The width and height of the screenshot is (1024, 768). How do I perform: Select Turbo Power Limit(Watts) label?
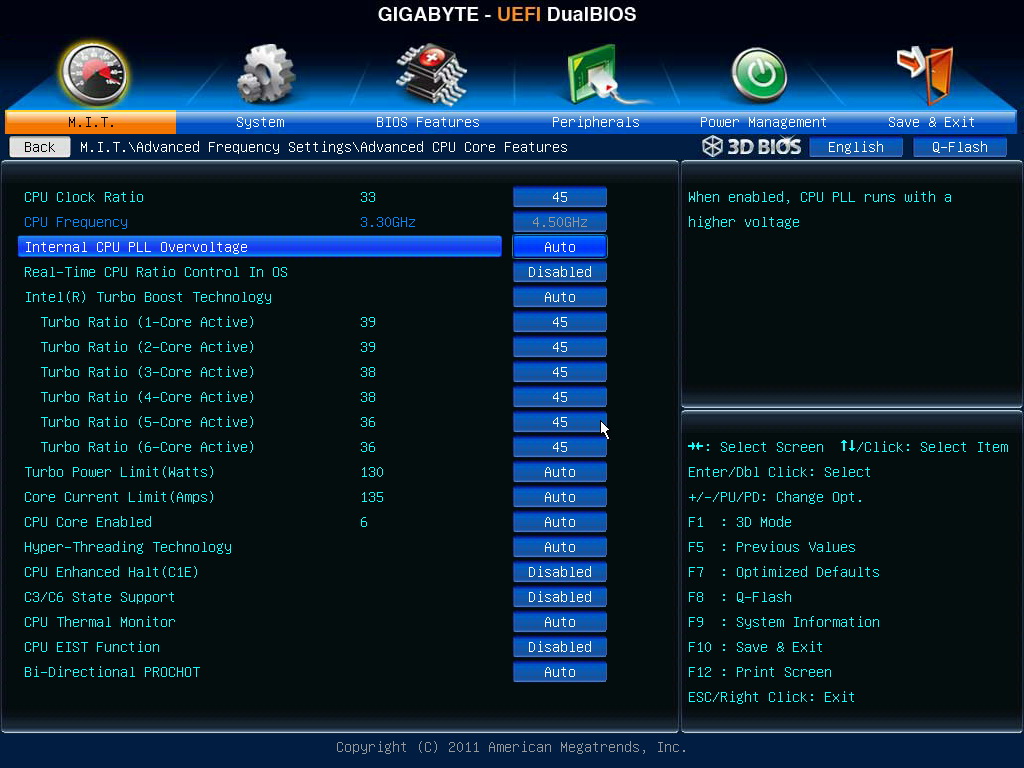click(x=119, y=472)
